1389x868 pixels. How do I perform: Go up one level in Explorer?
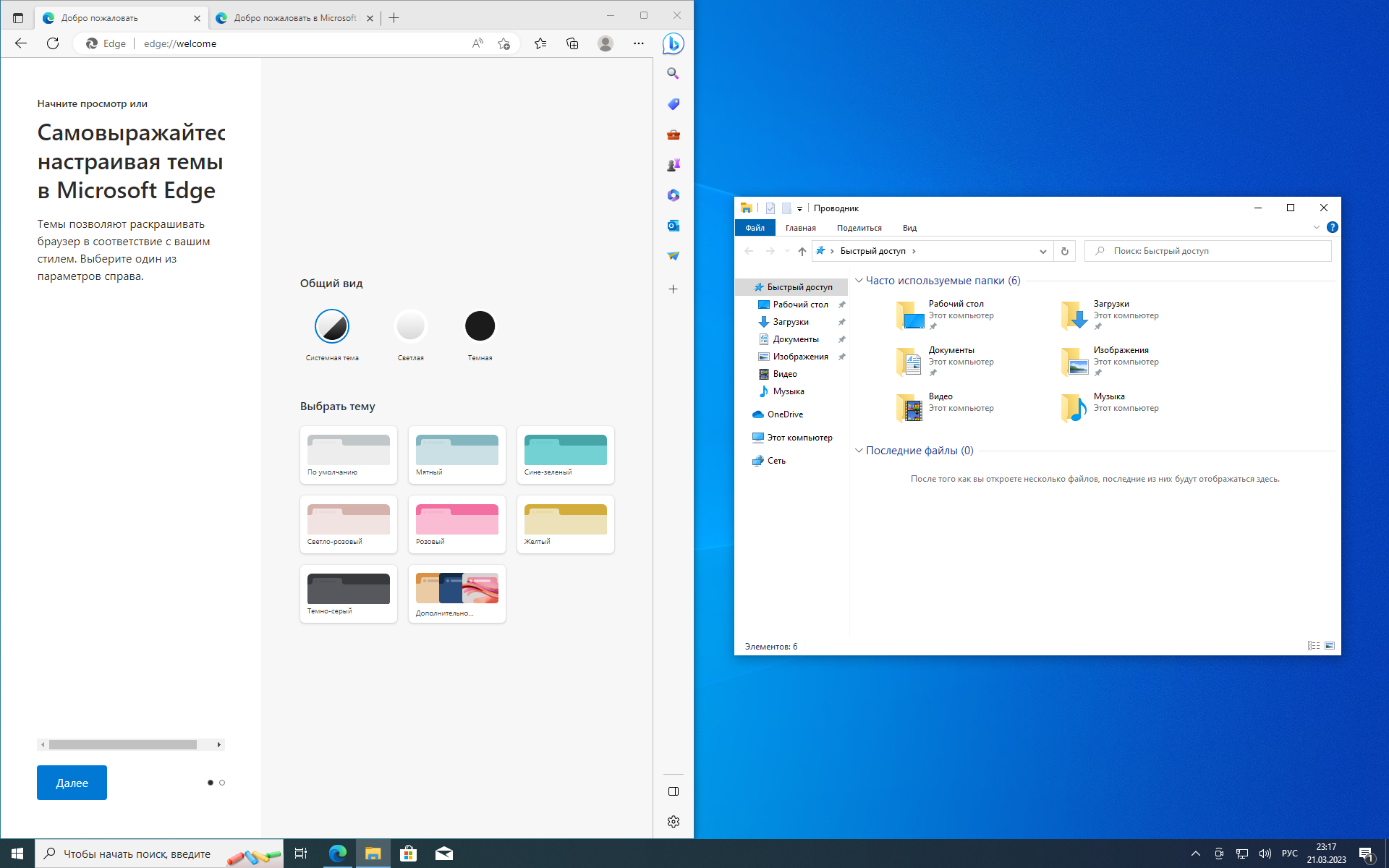click(802, 251)
